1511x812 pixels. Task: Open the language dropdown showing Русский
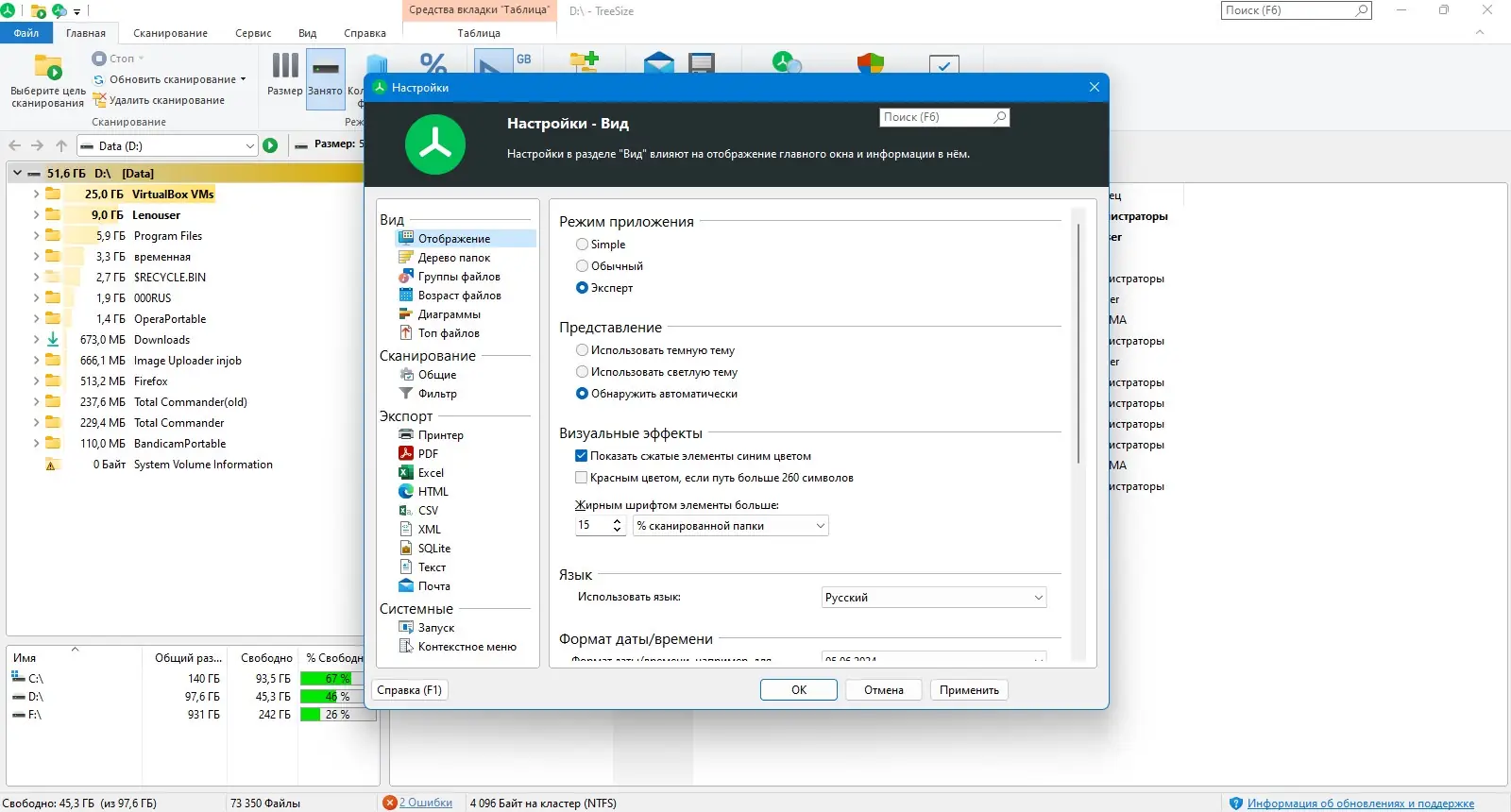click(x=934, y=597)
